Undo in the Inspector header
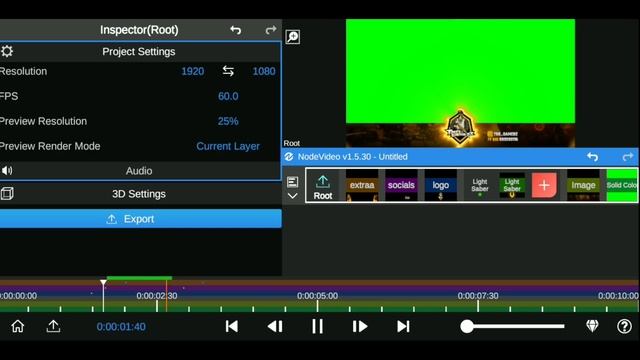The width and height of the screenshot is (640, 360). point(236,30)
